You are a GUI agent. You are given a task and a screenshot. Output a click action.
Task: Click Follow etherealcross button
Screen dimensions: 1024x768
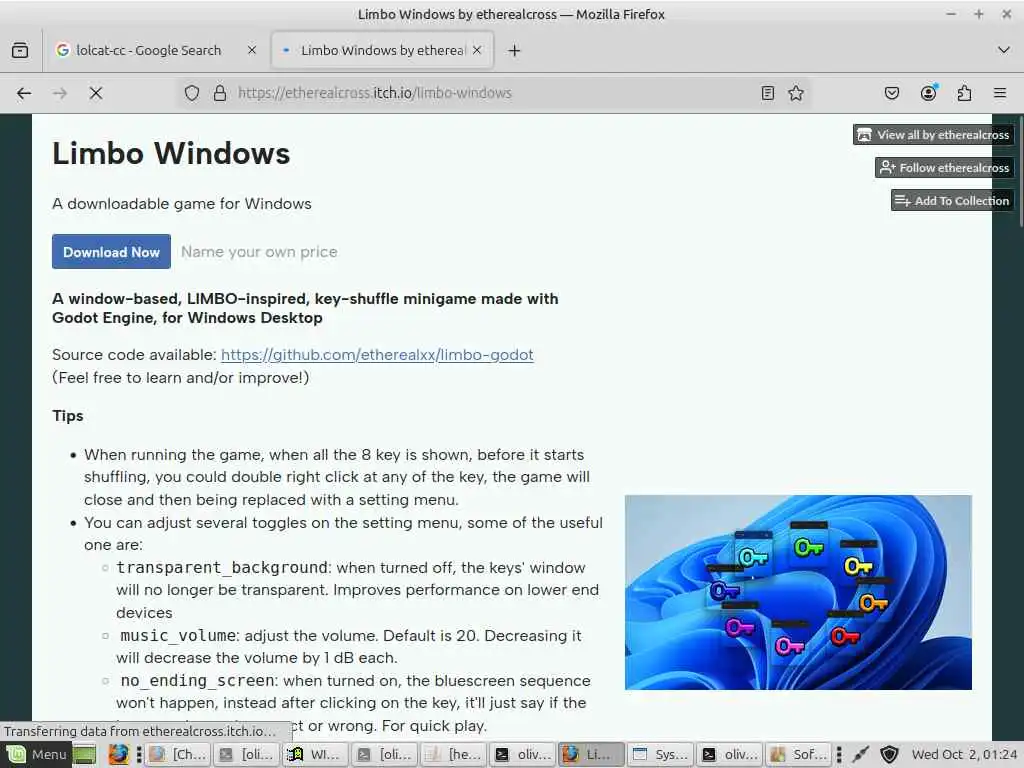click(x=944, y=168)
